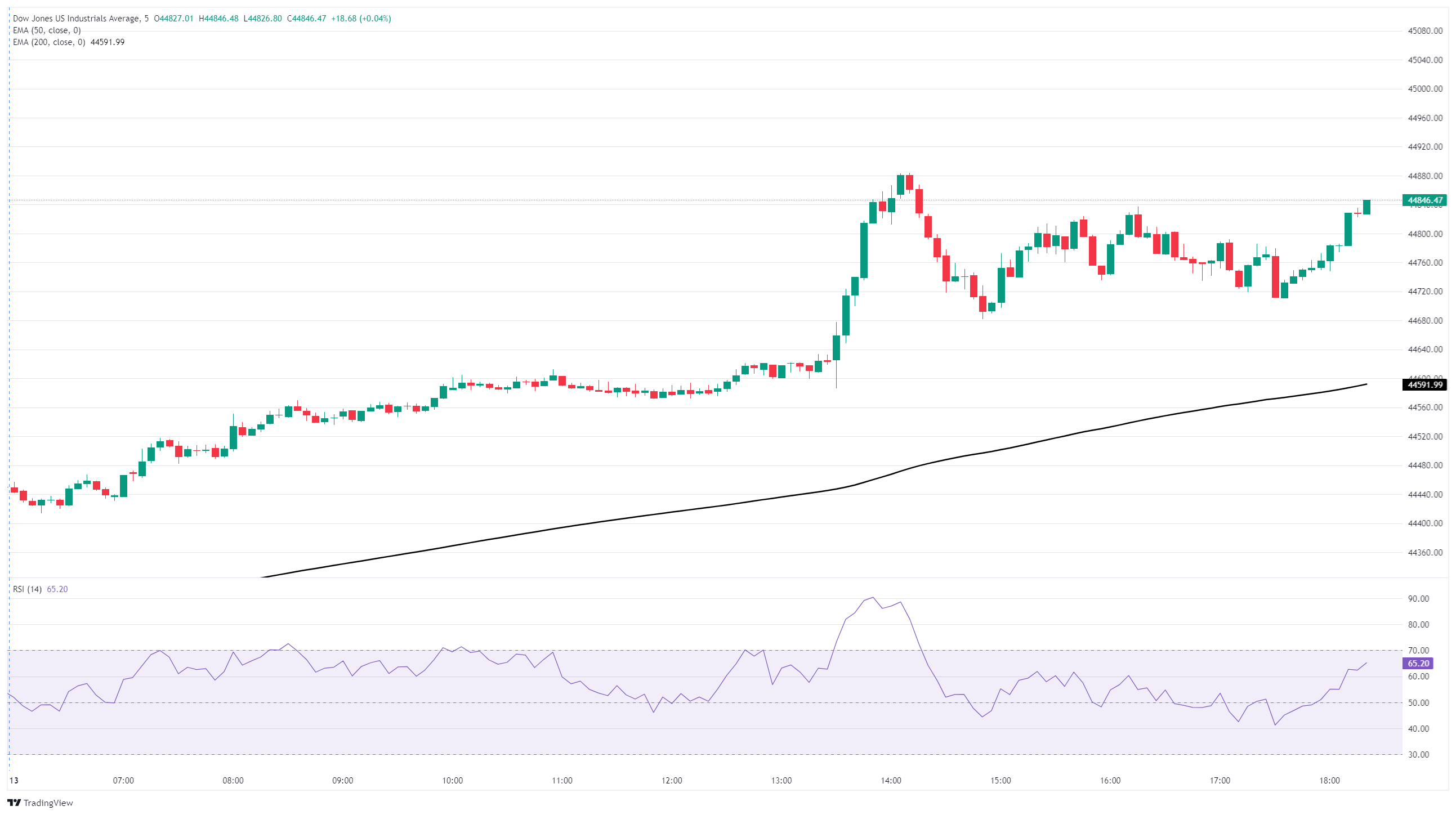Click the RSI line peak near 90
The height and width of the screenshot is (815, 1456).
[873, 597]
